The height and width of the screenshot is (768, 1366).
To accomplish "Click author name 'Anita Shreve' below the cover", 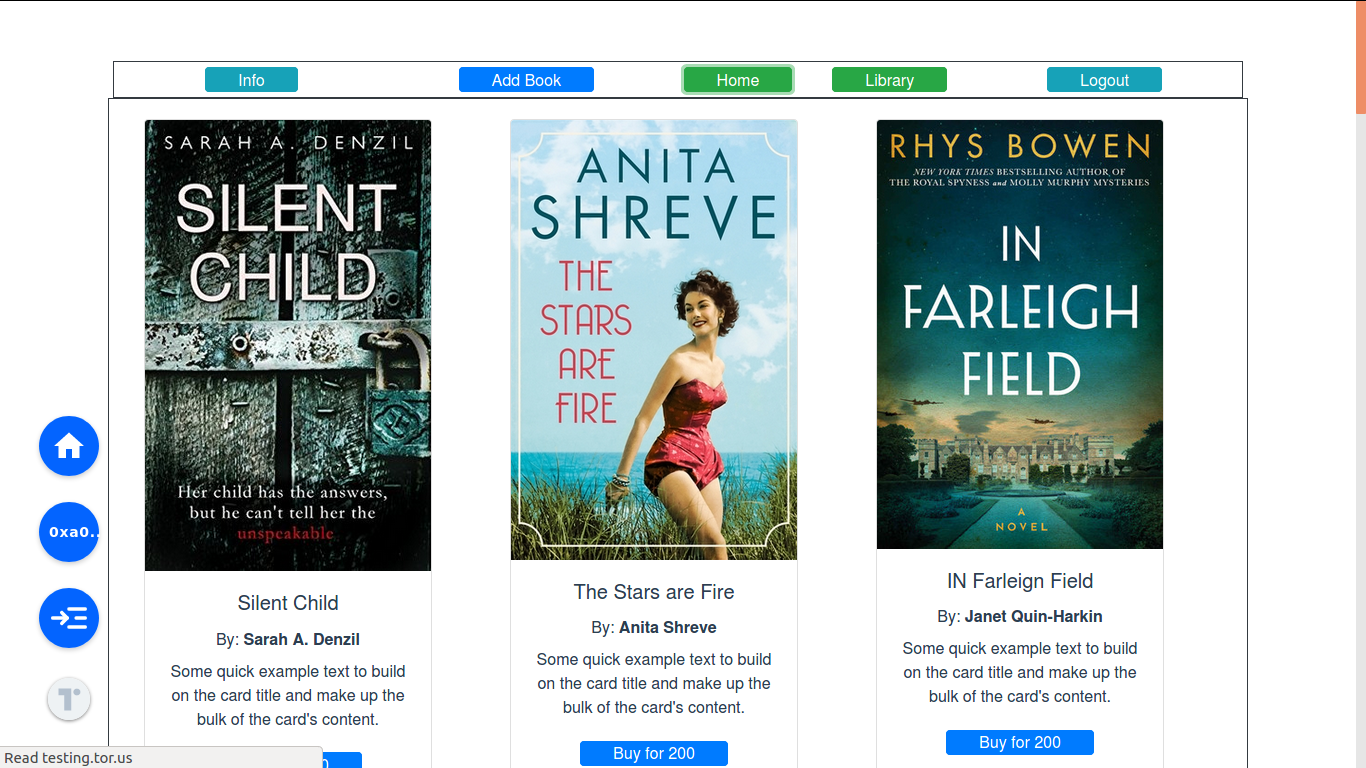I will click(x=668, y=628).
